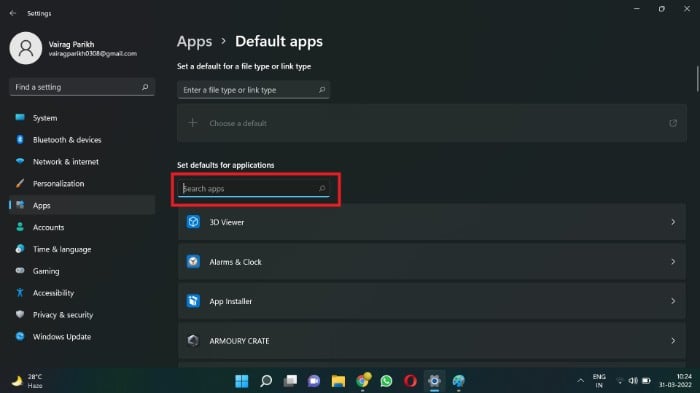Viewport: 700px width, 393px height.
Task: Expand the 3D Viewer row chevron
Action: pyautogui.click(x=673, y=222)
